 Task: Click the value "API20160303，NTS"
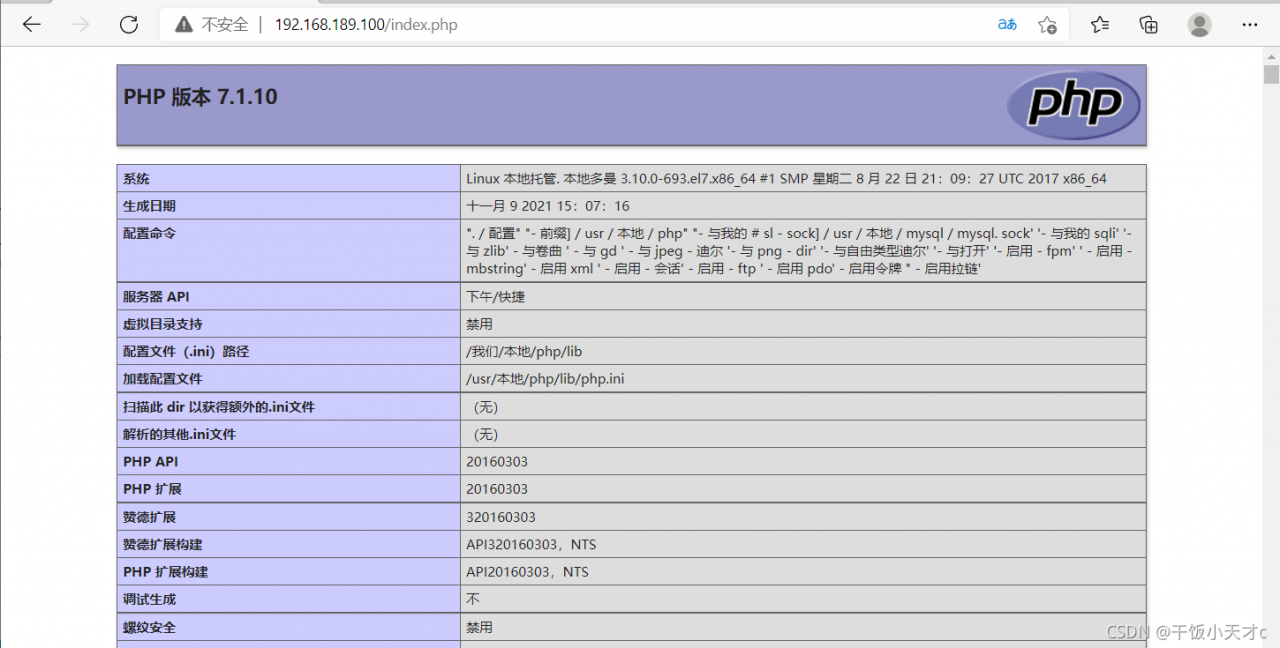(527, 572)
